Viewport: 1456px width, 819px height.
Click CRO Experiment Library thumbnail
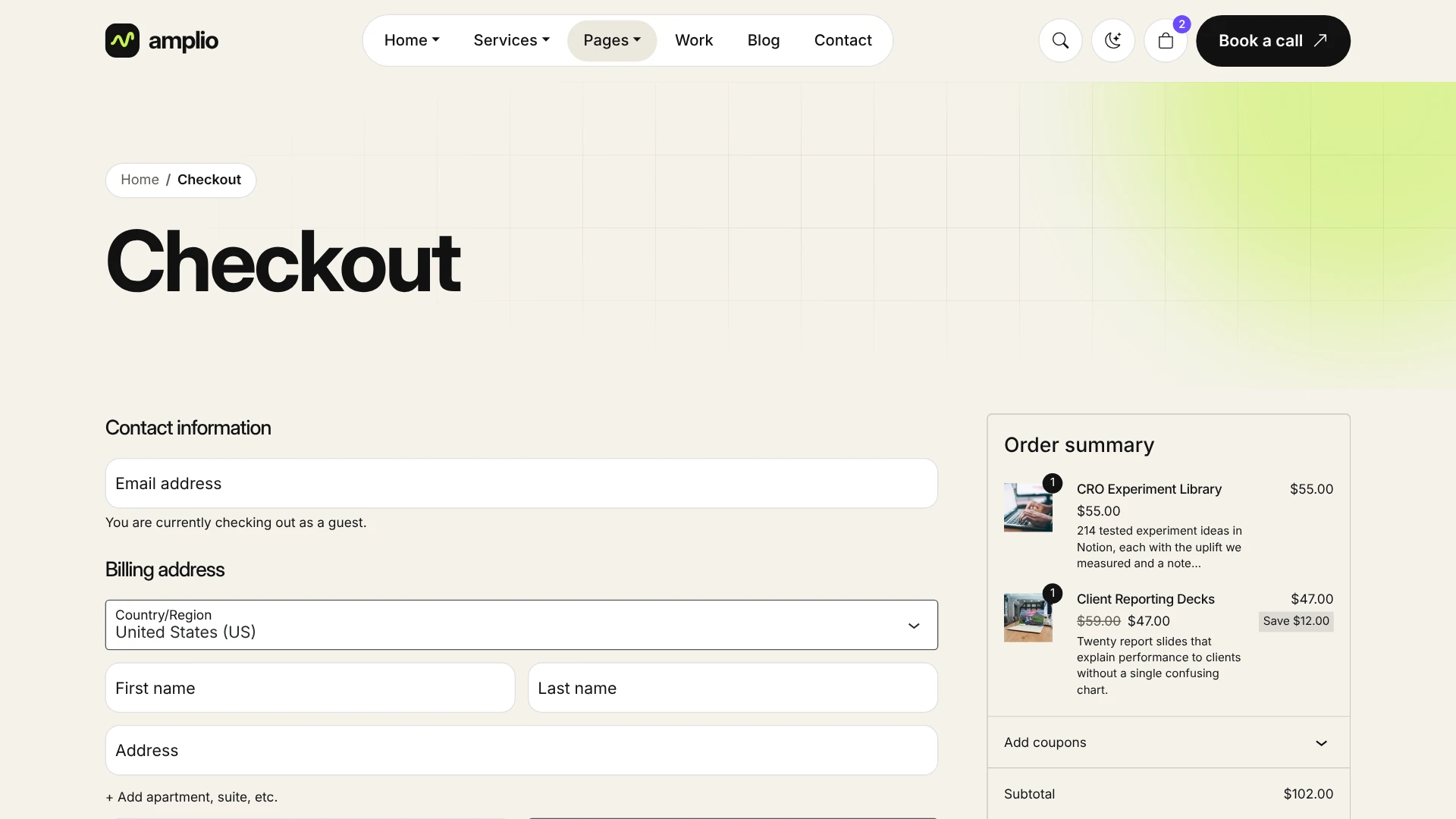click(1028, 507)
